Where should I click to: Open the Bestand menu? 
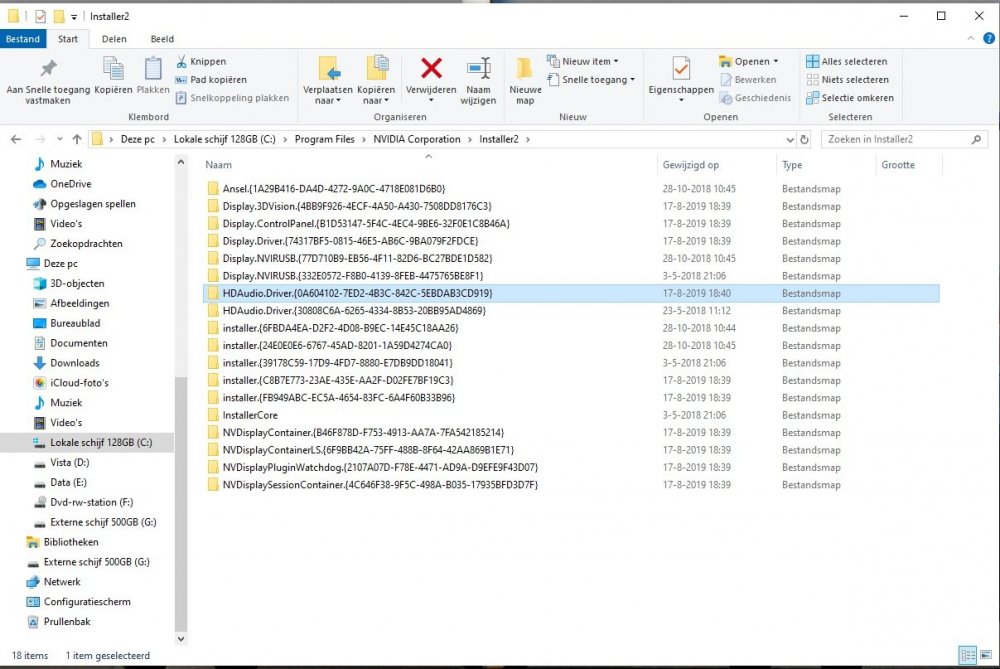[x=22, y=39]
